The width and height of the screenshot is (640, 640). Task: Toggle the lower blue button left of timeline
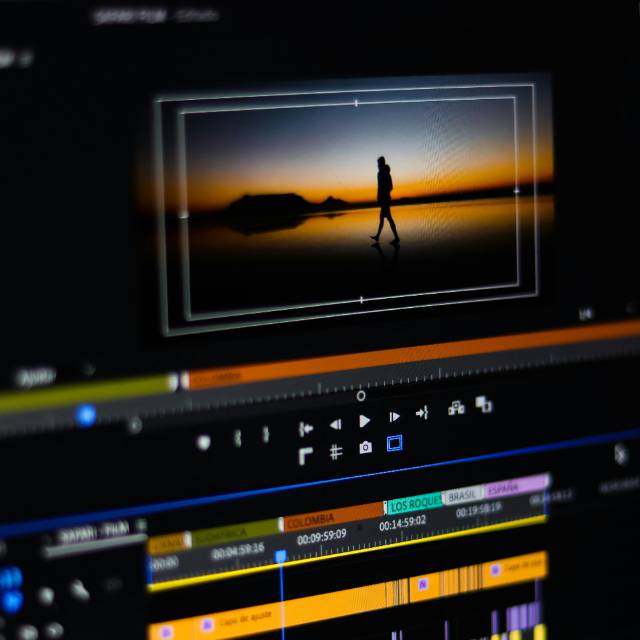click(12, 601)
